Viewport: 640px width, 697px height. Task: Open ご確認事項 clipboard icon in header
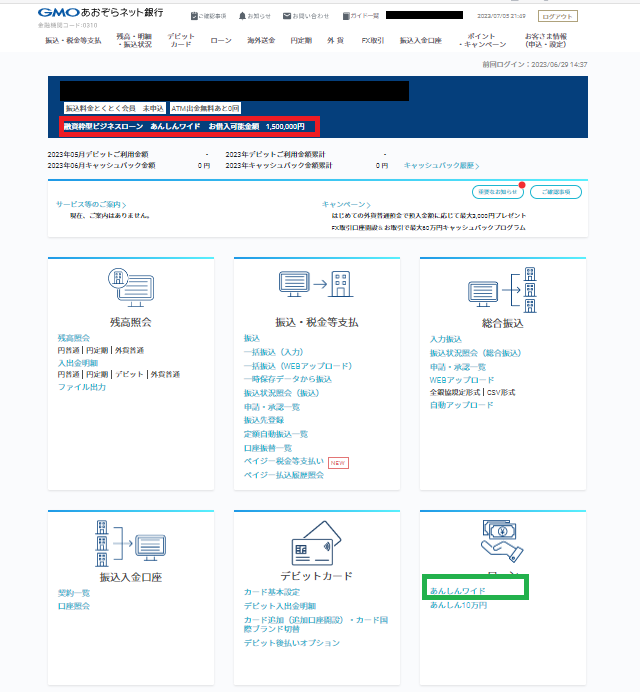coord(194,16)
